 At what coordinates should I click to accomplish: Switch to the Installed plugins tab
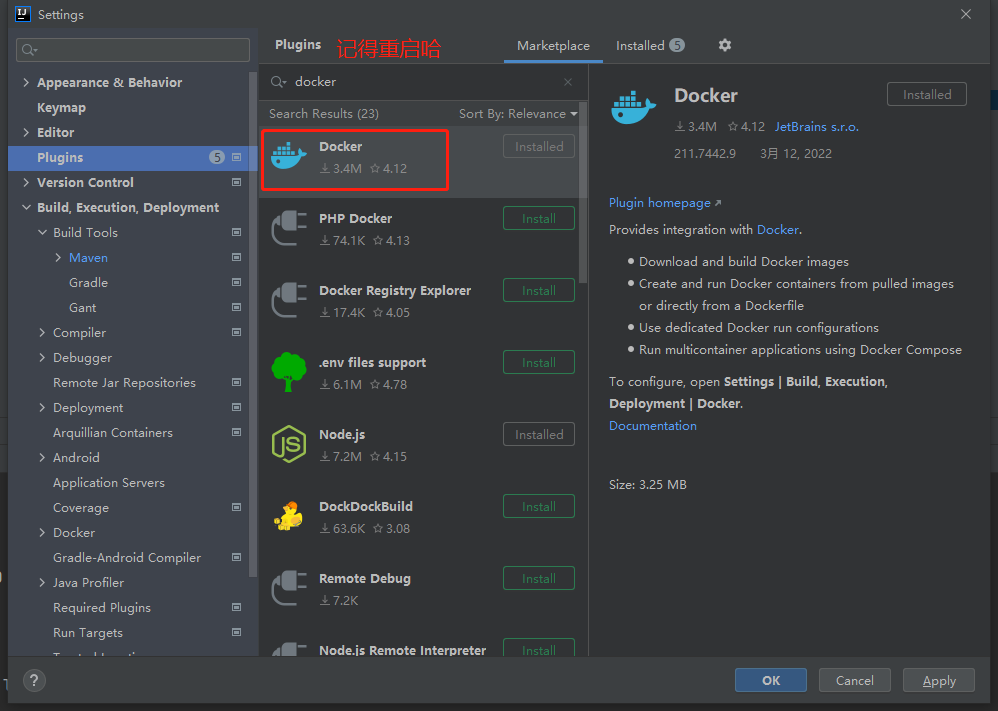(649, 46)
